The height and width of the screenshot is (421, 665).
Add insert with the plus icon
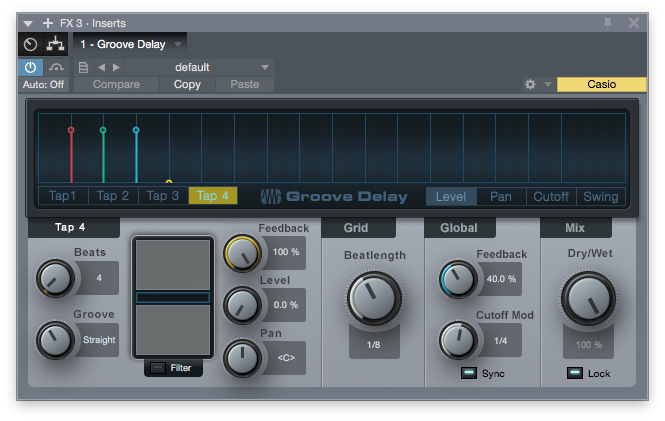[x=48, y=22]
